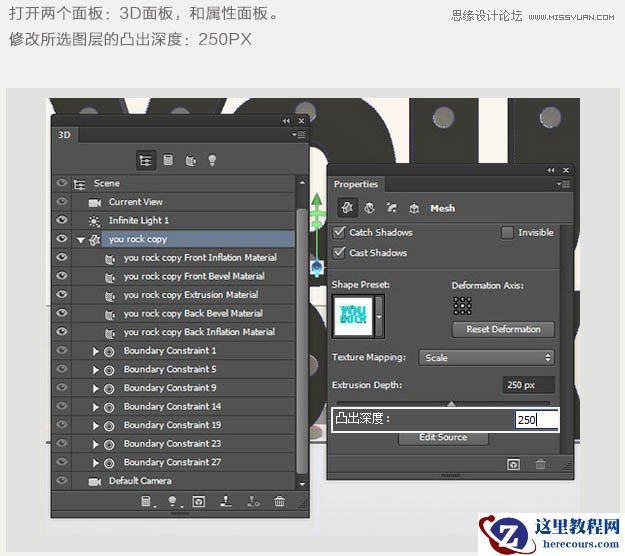
Task: Select the Lights filter bulb icon
Action: (212, 160)
